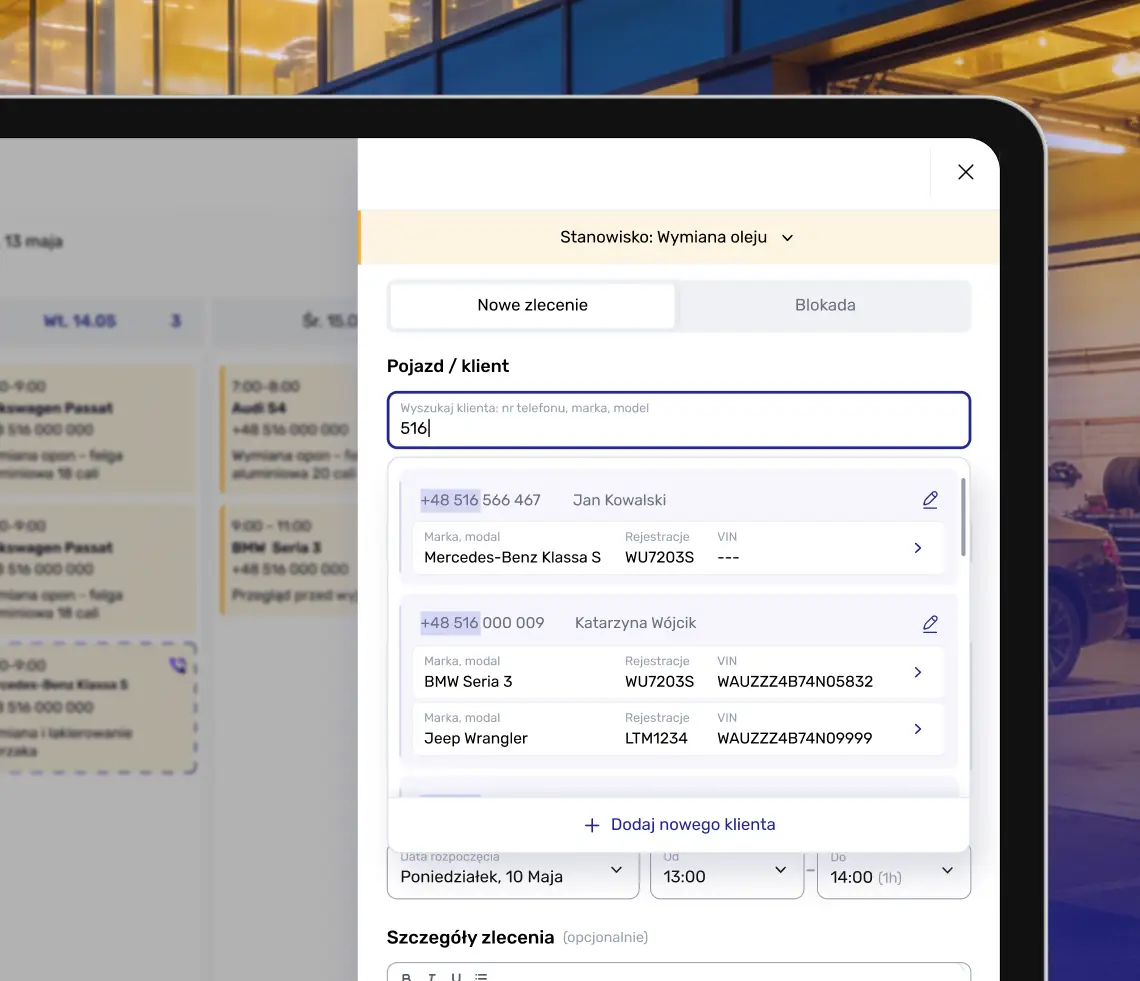Expand details for Mercedes-Benz Klassa S
The image size is (1140, 981).
coord(918,548)
